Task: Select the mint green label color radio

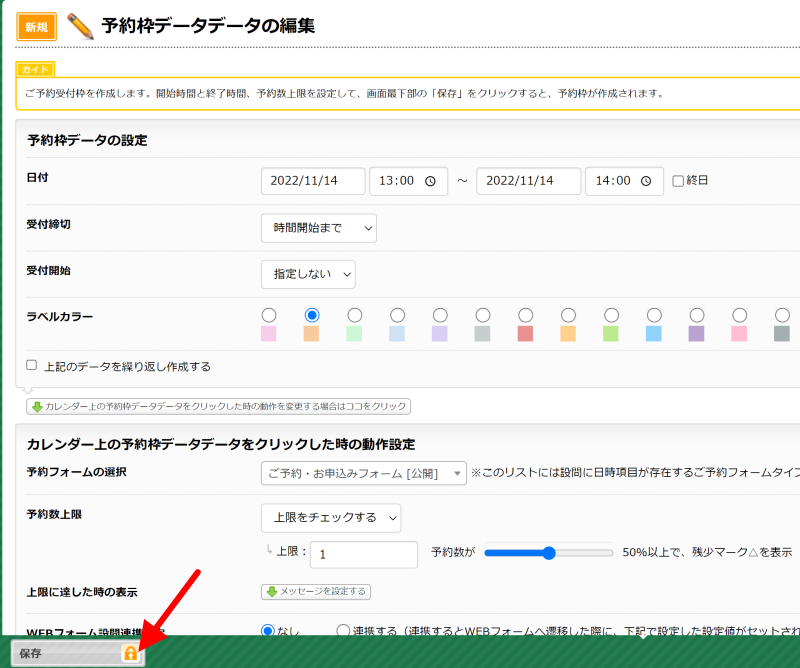Action: pyautogui.click(x=355, y=315)
